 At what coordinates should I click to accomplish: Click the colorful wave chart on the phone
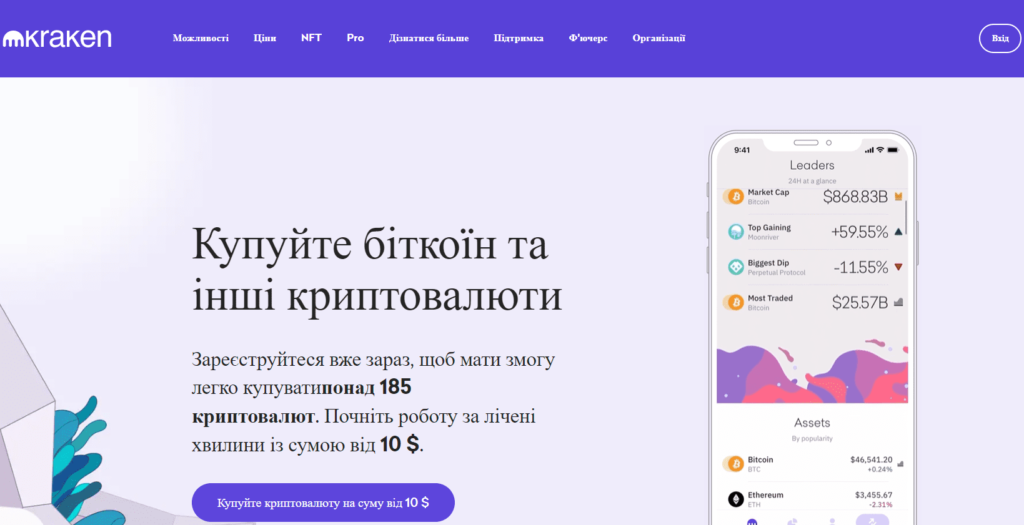pos(812,371)
